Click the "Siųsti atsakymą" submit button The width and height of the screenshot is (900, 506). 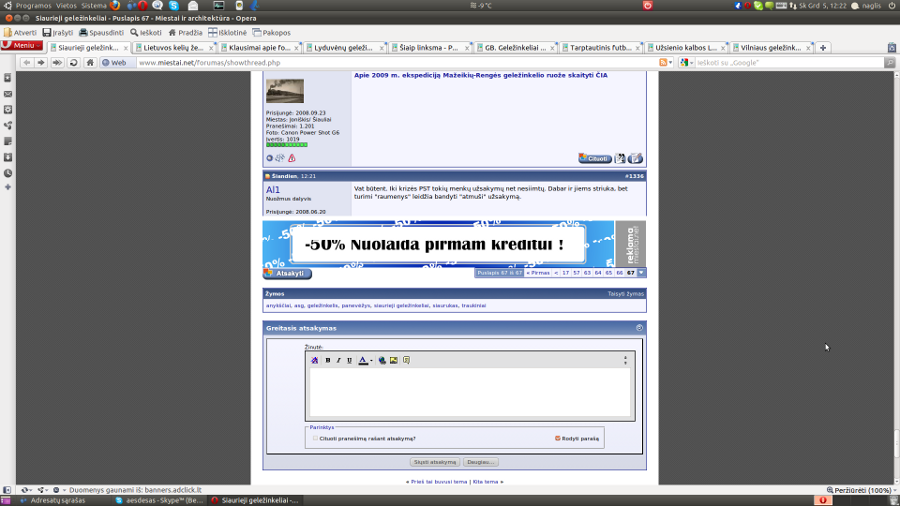435,462
